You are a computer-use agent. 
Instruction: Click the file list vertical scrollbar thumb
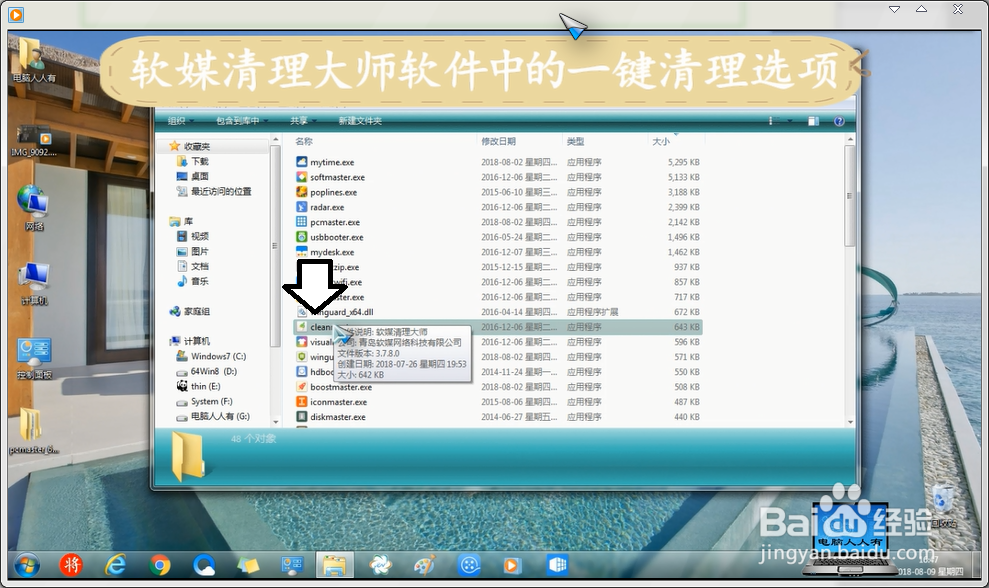(850, 196)
